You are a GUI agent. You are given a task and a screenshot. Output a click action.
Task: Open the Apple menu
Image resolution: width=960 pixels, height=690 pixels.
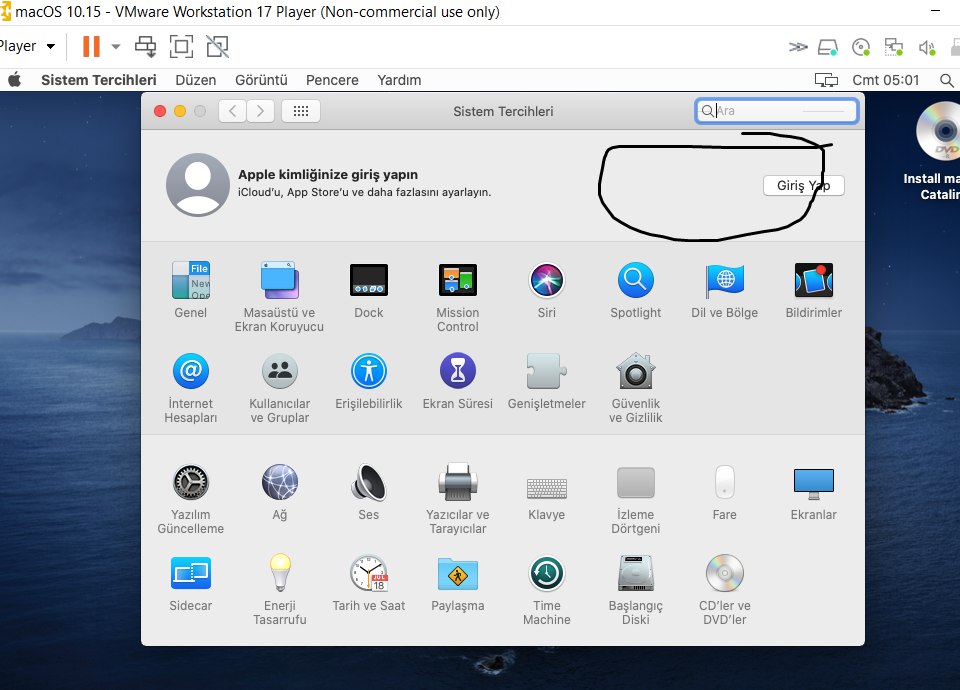point(14,80)
